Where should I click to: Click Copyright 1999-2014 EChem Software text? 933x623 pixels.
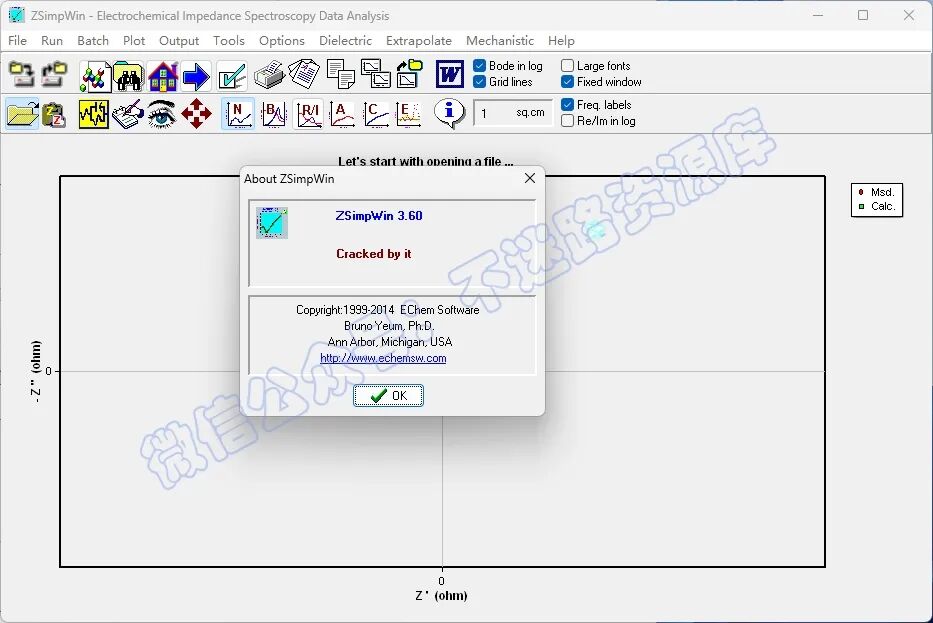(x=387, y=310)
